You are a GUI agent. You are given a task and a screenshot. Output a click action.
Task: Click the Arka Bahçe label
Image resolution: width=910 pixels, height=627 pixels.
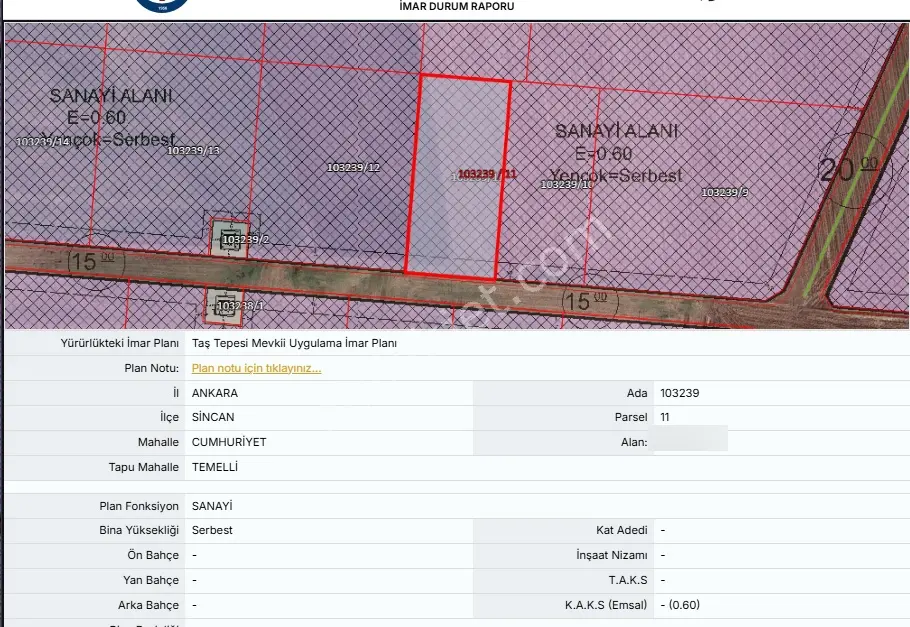pyautogui.click(x=149, y=605)
